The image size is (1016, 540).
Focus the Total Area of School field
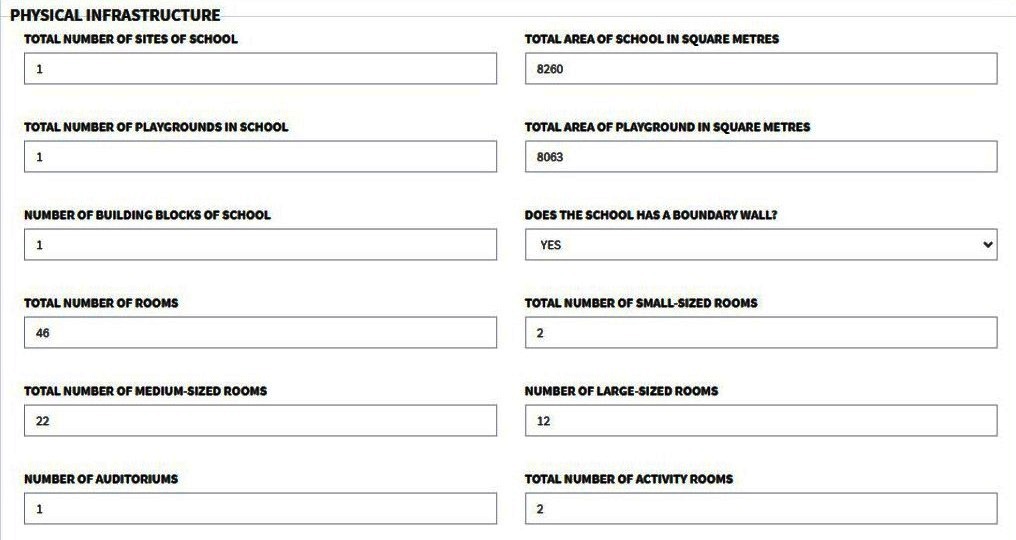tap(760, 69)
